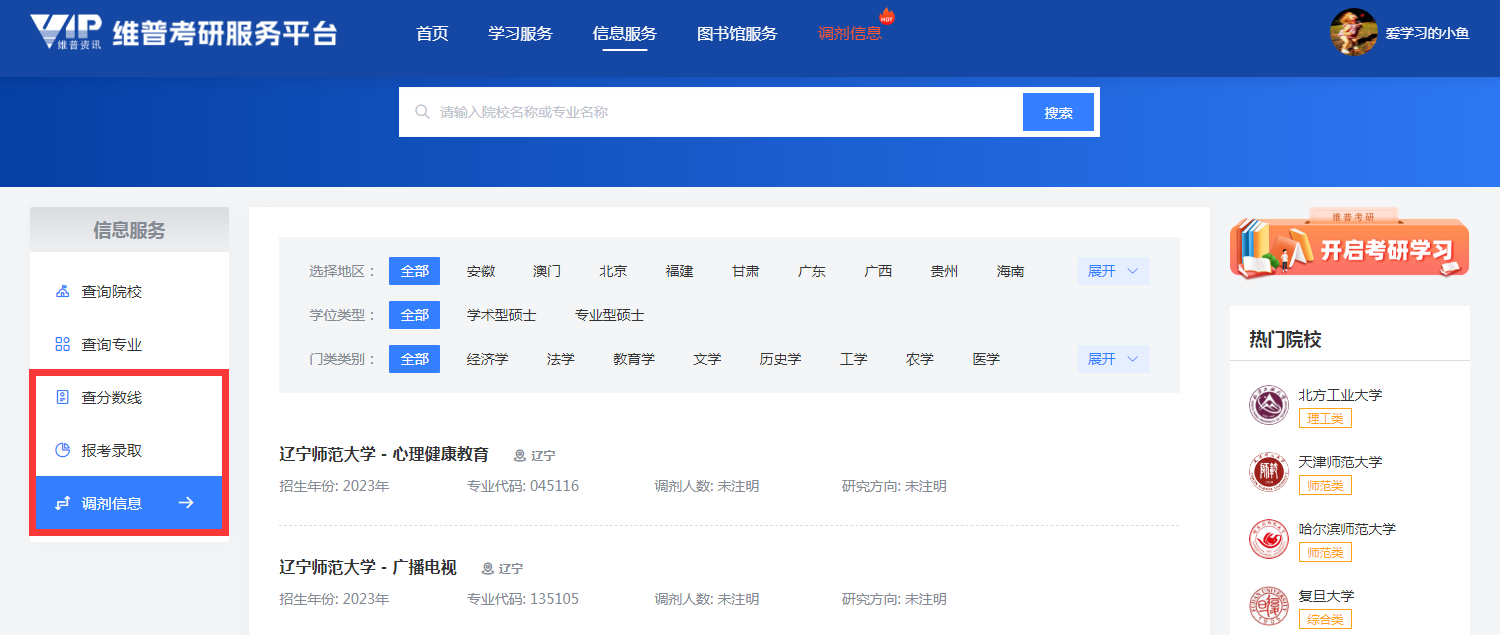Click the 维普资讯 VIP logo

pyautogui.click(x=66, y=33)
